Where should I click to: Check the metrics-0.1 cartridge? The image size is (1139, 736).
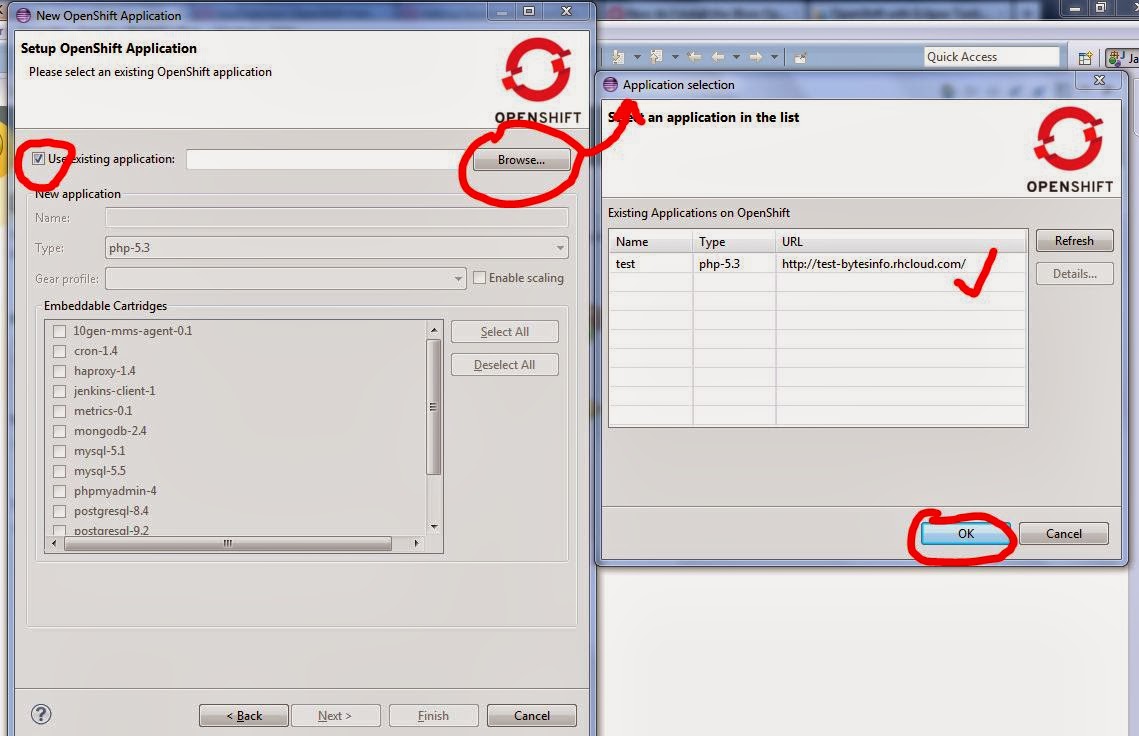60,411
